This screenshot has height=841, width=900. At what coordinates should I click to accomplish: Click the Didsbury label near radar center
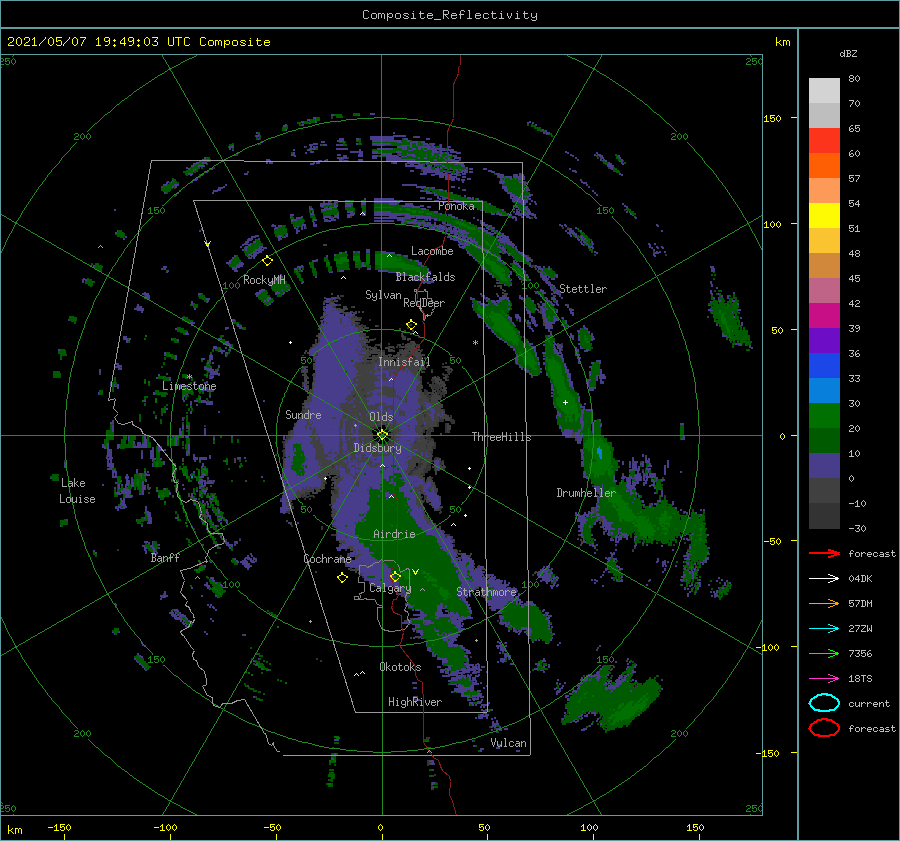(x=377, y=448)
